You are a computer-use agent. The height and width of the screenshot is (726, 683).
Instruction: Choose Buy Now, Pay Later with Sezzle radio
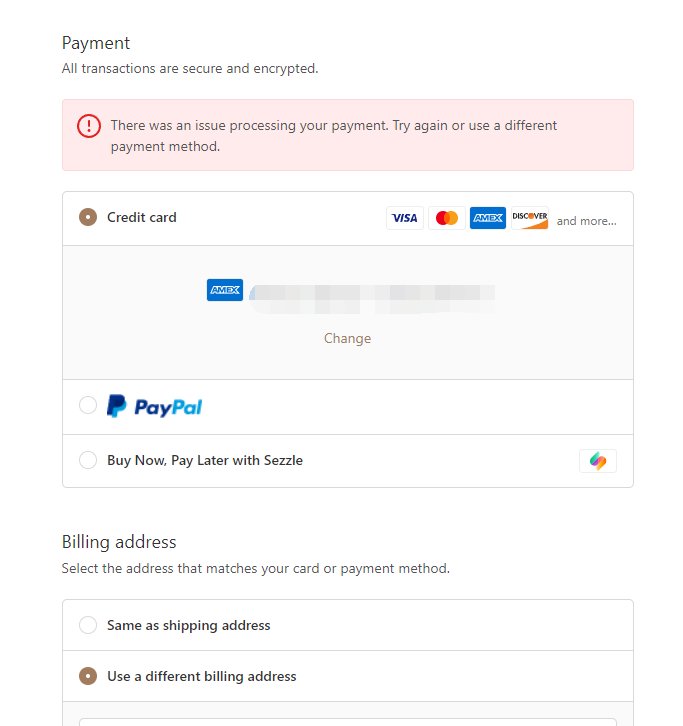88,461
